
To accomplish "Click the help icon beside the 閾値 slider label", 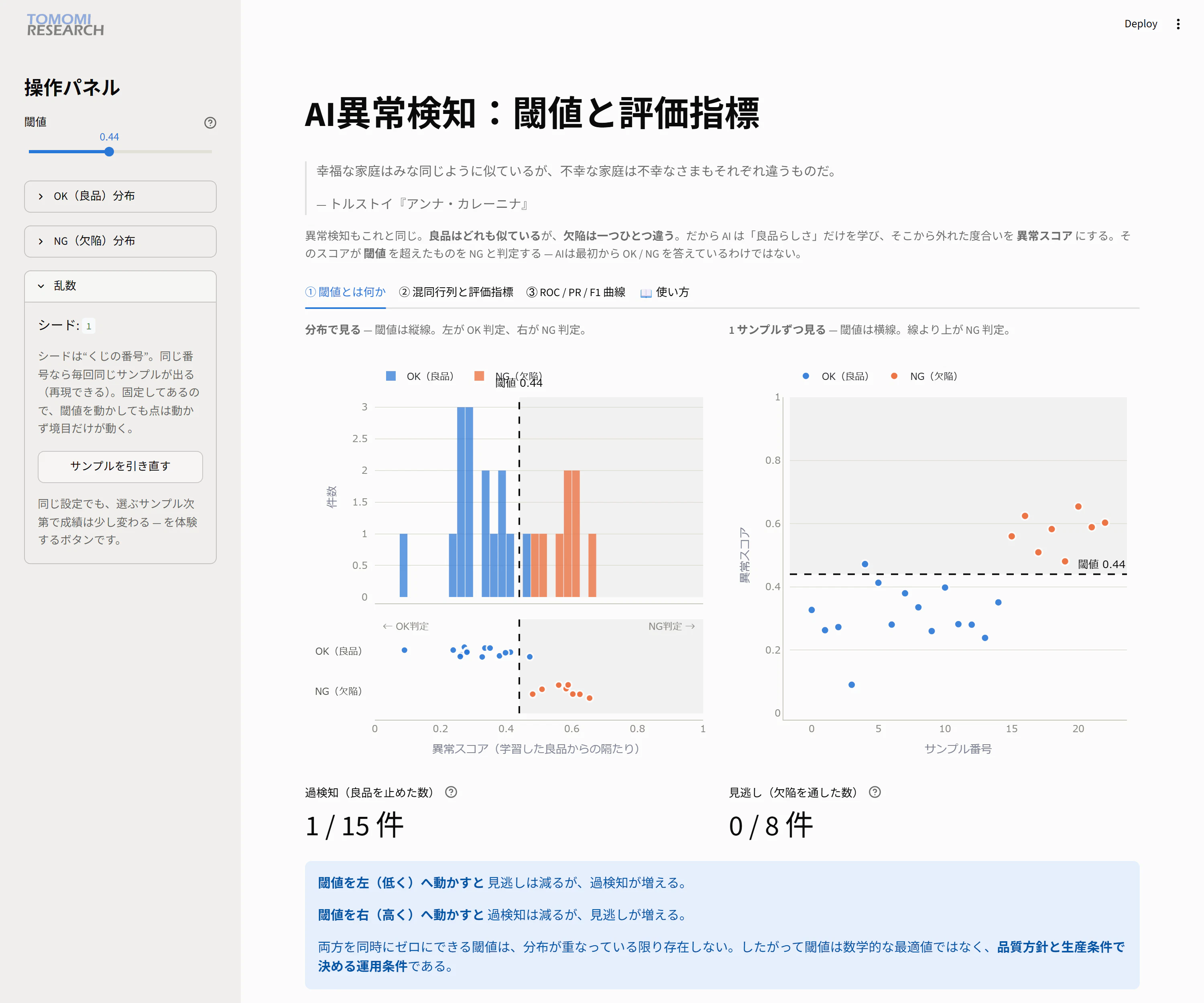I will (210, 123).
